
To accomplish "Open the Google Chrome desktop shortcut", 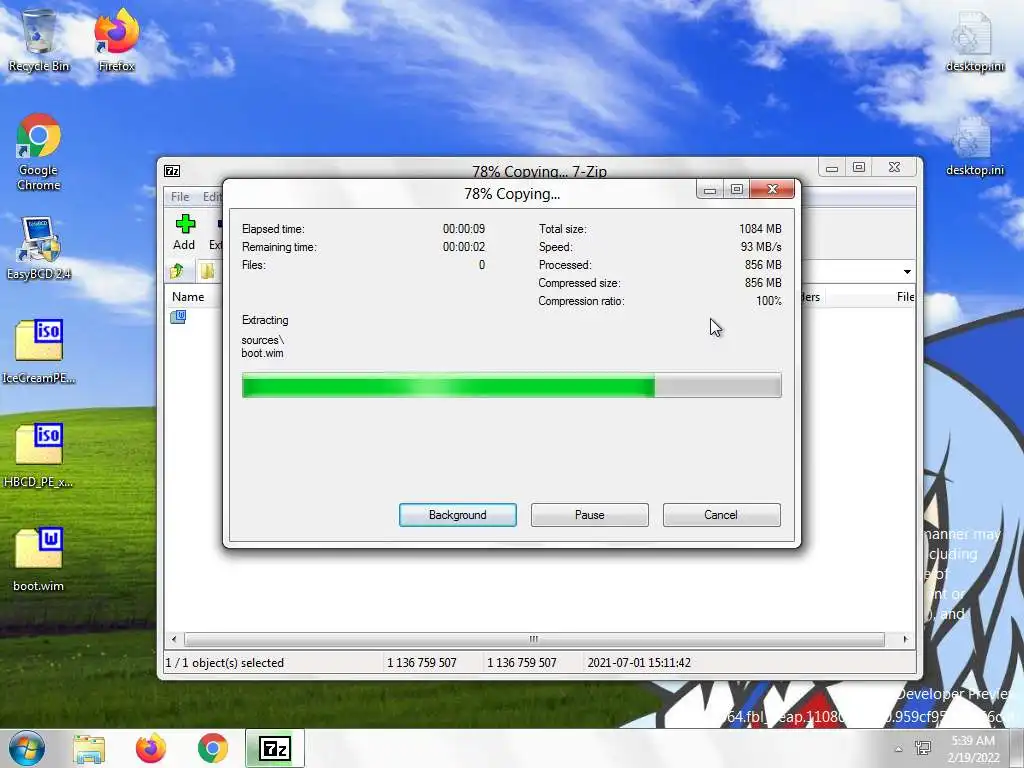I will [39, 152].
